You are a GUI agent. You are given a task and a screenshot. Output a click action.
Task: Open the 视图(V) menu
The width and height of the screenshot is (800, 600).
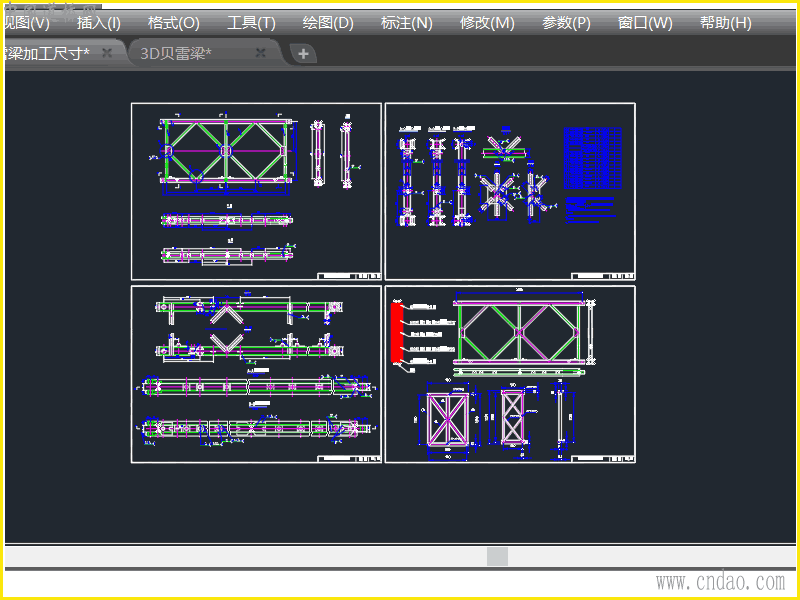pyautogui.click(x=27, y=23)
